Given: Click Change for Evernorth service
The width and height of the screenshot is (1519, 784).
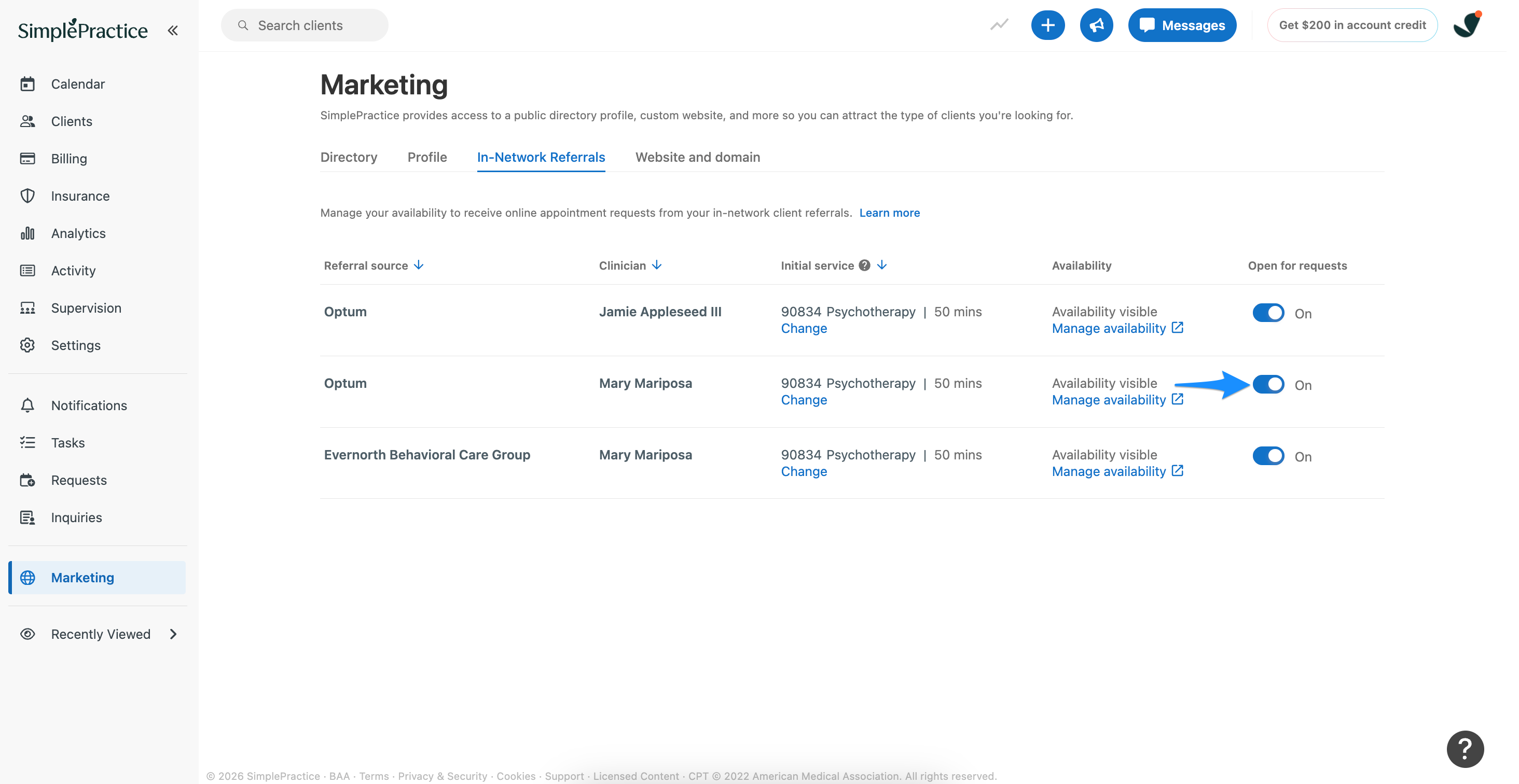Looking at the screenshot, I should 804,471.
